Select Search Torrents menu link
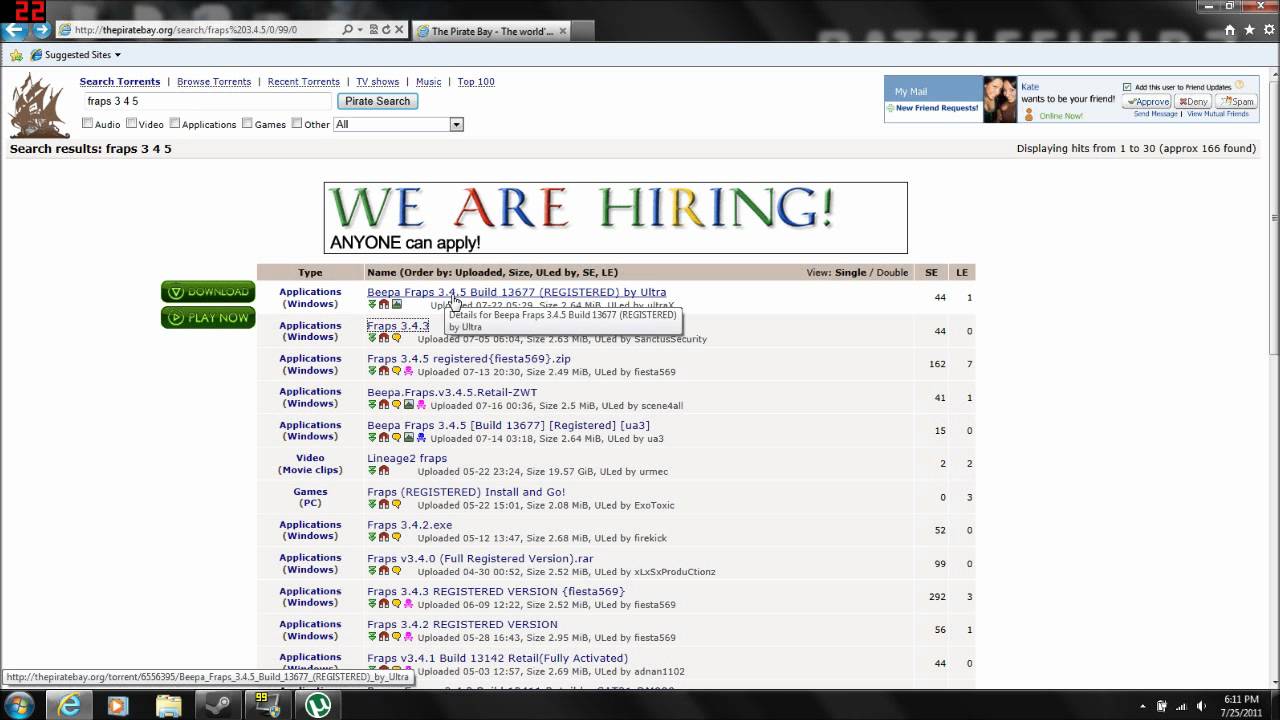 120,82
